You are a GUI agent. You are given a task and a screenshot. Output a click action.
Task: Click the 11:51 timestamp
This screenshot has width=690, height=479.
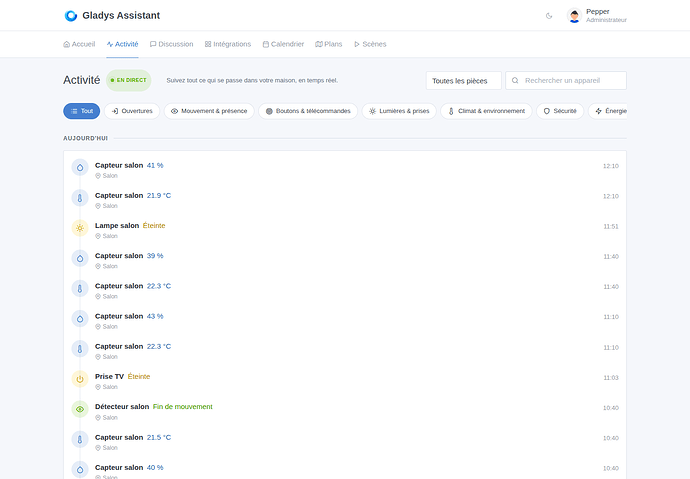coord(611,227)
